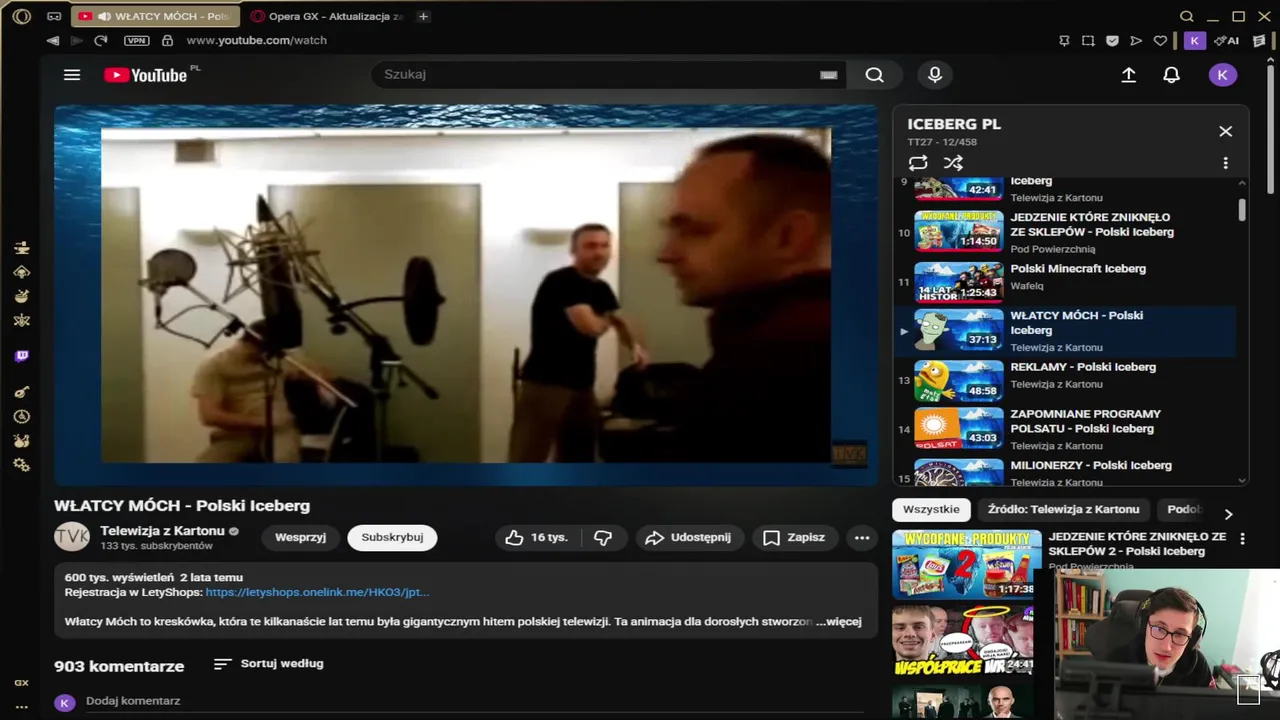Click the Subskrybuj button
Image resolution: width=1280 pixels, height=720 pixels.
(392, 537)
